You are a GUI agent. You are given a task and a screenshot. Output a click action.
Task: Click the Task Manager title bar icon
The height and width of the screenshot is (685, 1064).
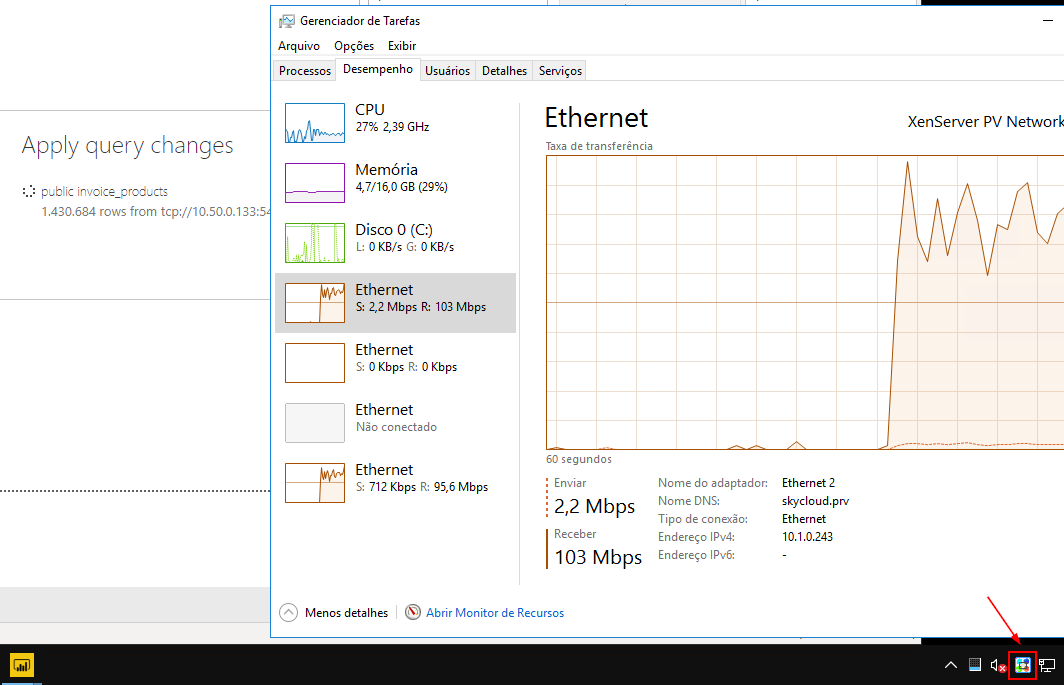tap(287, 20)
